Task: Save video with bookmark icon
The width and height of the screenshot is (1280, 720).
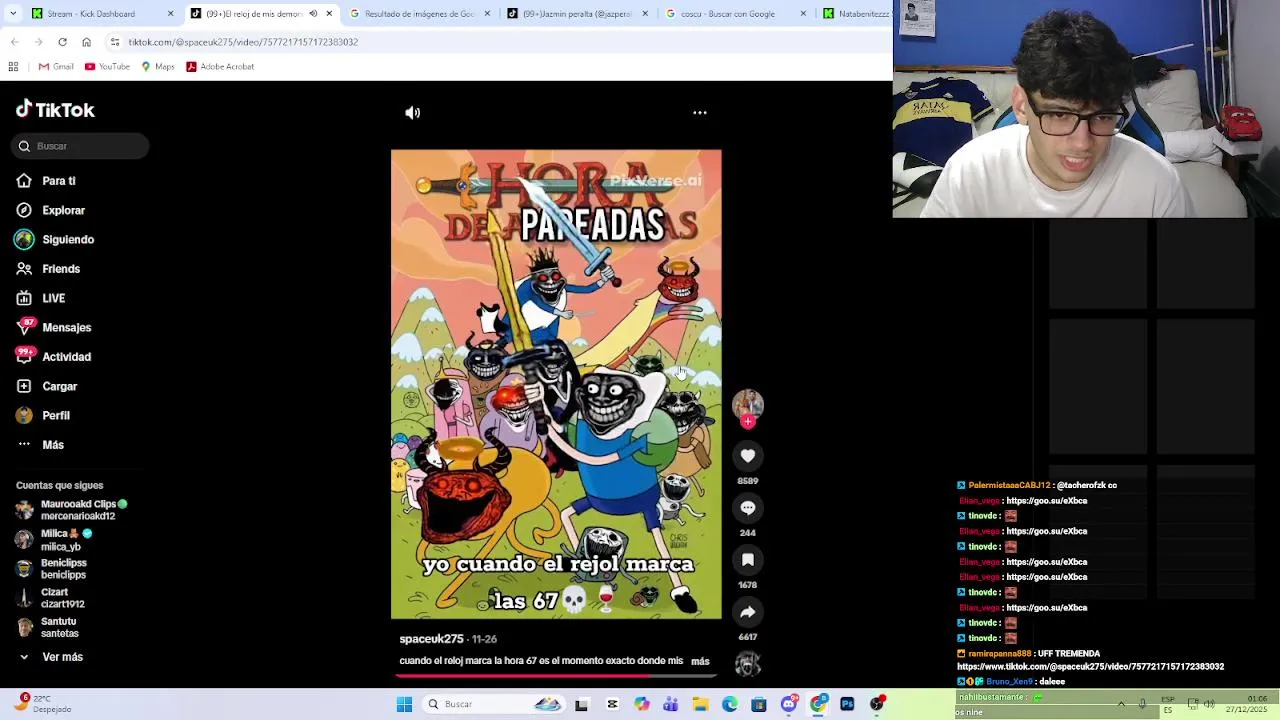Action: point(747,560)
